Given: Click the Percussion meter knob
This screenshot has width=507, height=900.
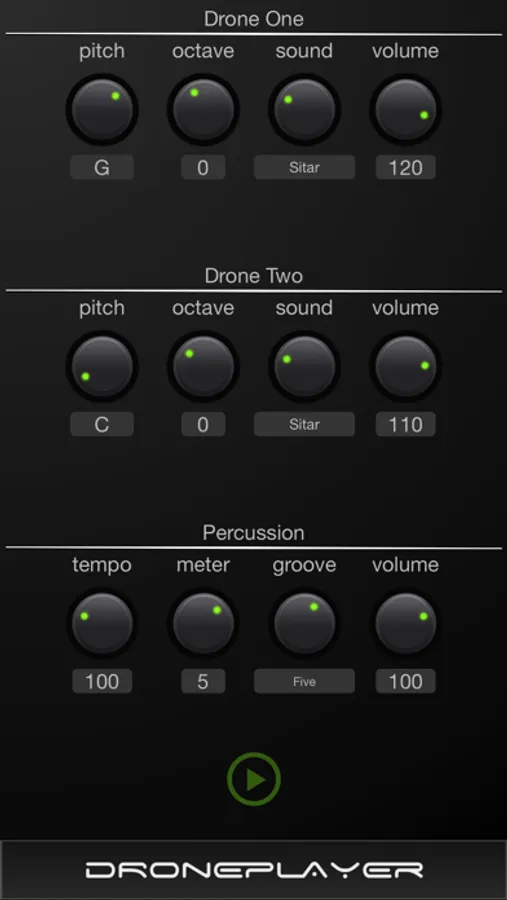Looking at the screenshot, I should click(203, 623).
